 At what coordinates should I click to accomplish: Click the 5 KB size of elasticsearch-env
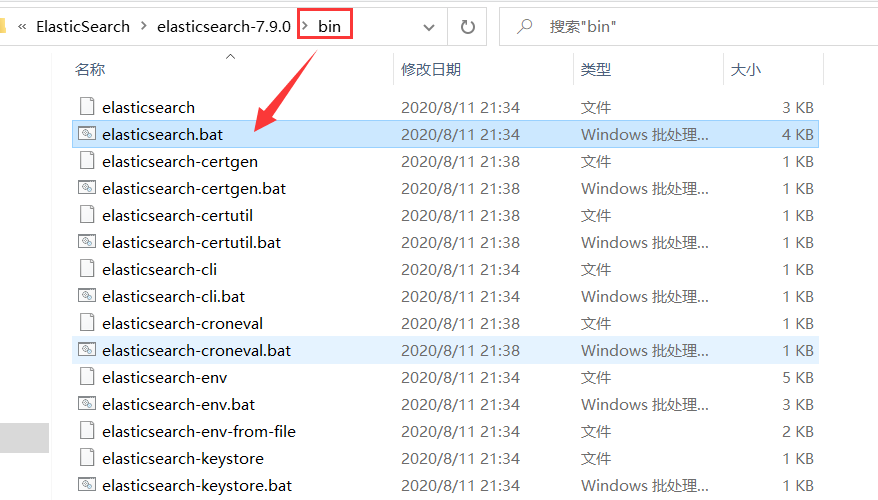[797, 377]
